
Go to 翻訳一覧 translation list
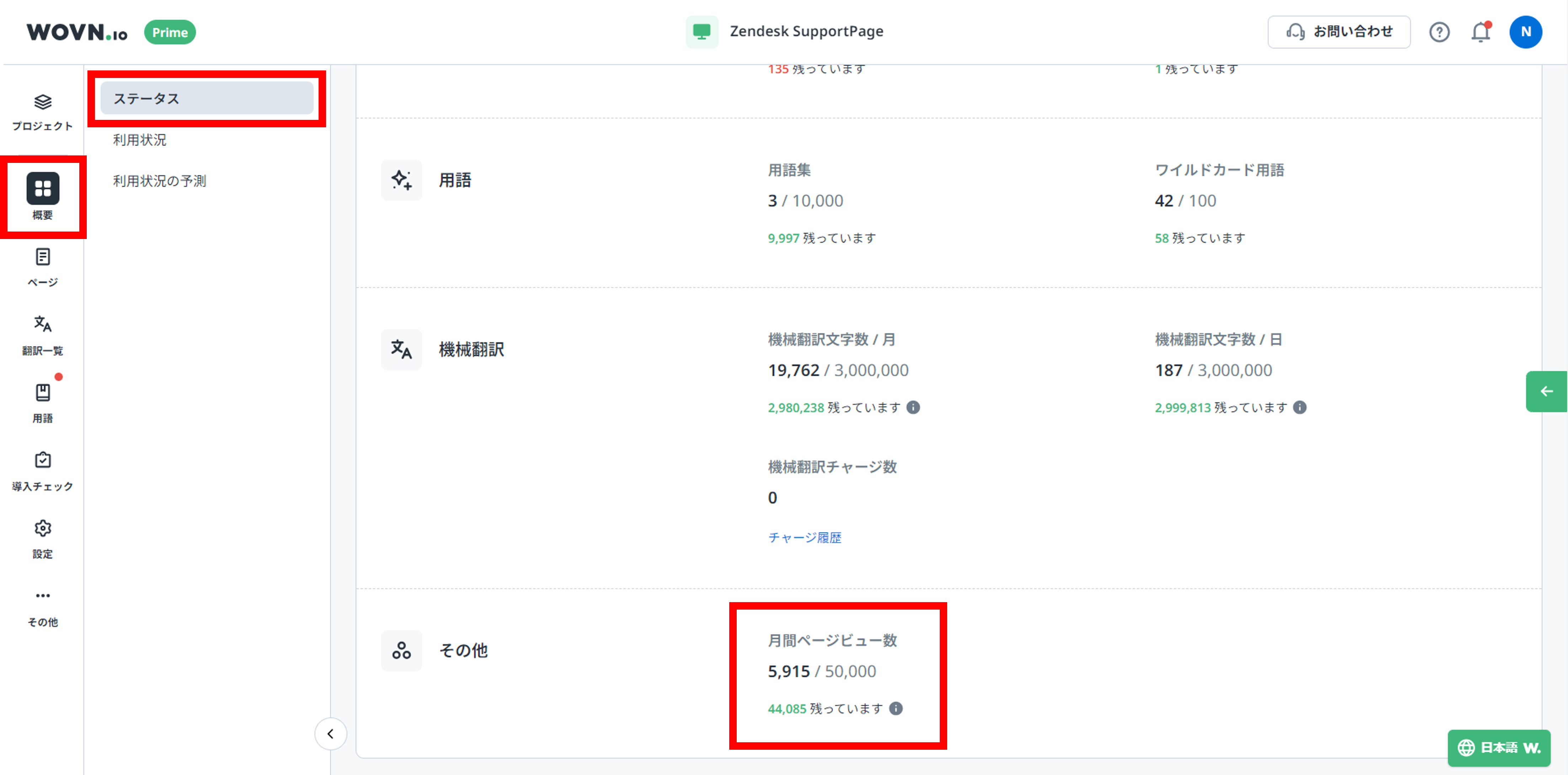pos(43,334)
